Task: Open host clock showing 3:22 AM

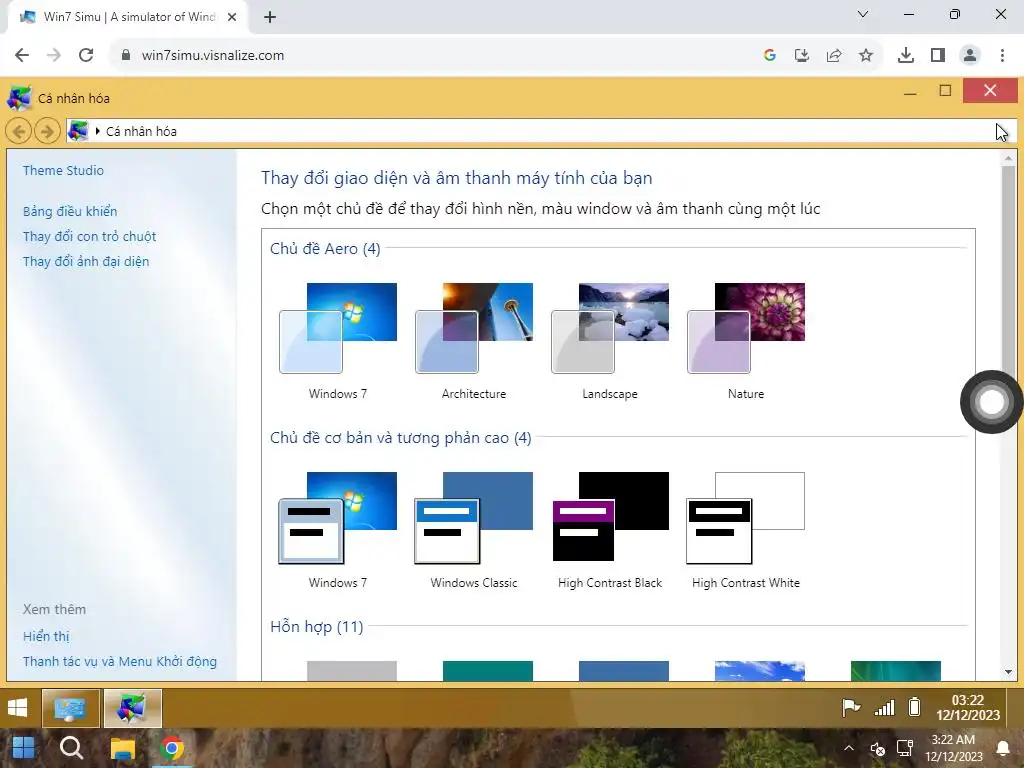Action: 953,748
